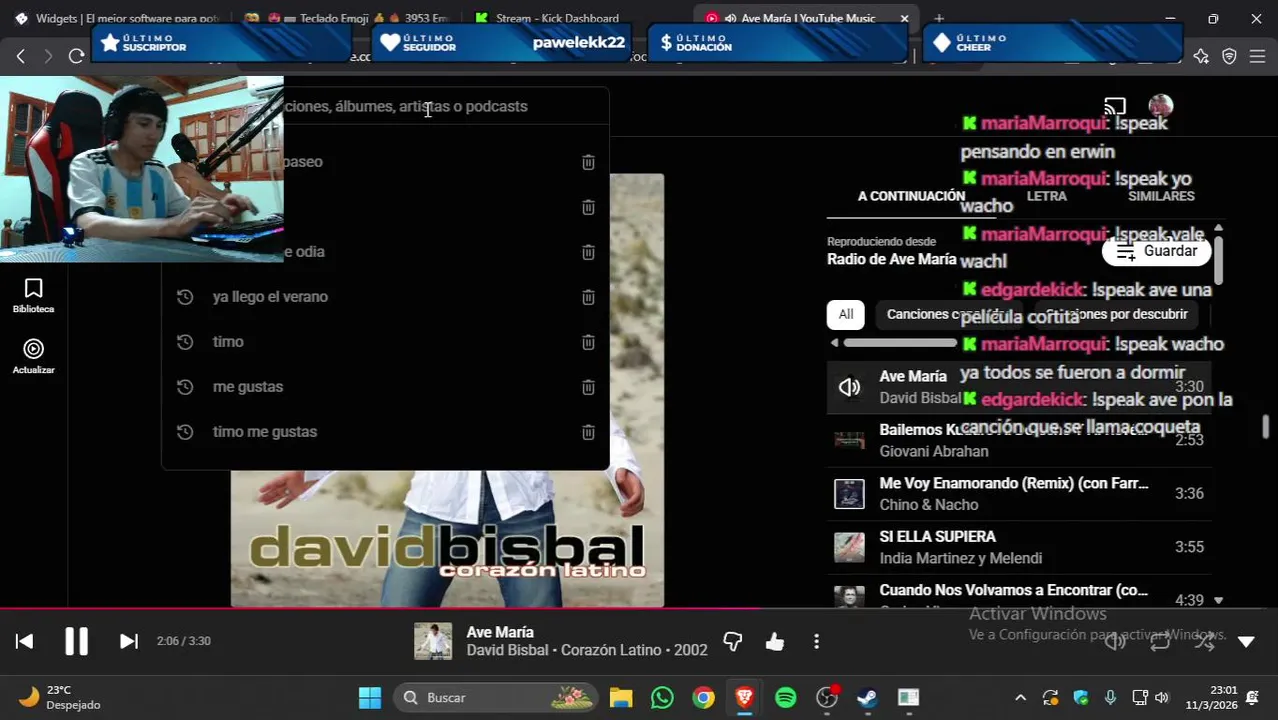
Task: Switch to the A CONTINUACIÓN tab
Action: coord(911,196)
